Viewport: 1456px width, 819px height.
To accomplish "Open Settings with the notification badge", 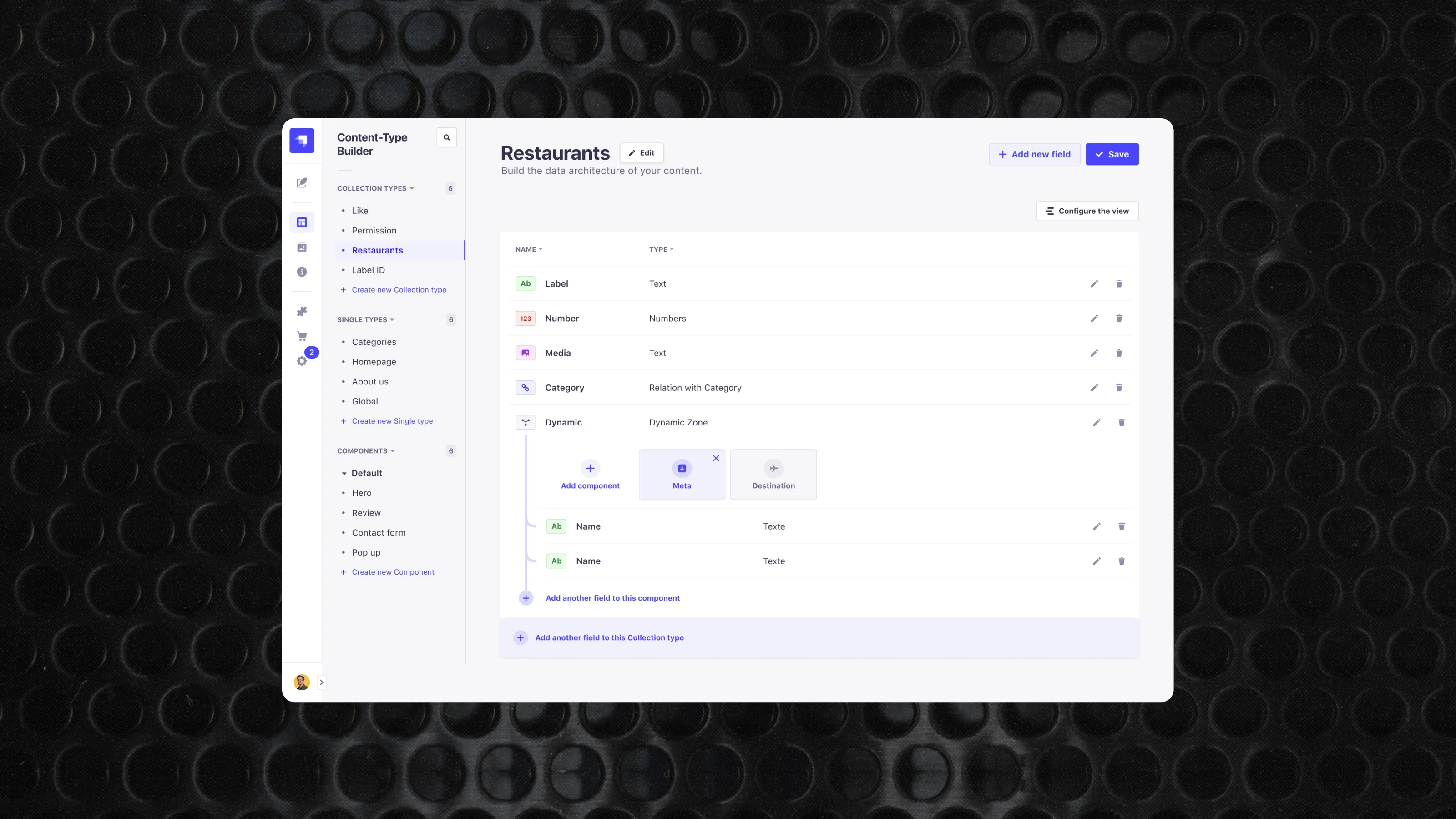I will click(302, 361).
